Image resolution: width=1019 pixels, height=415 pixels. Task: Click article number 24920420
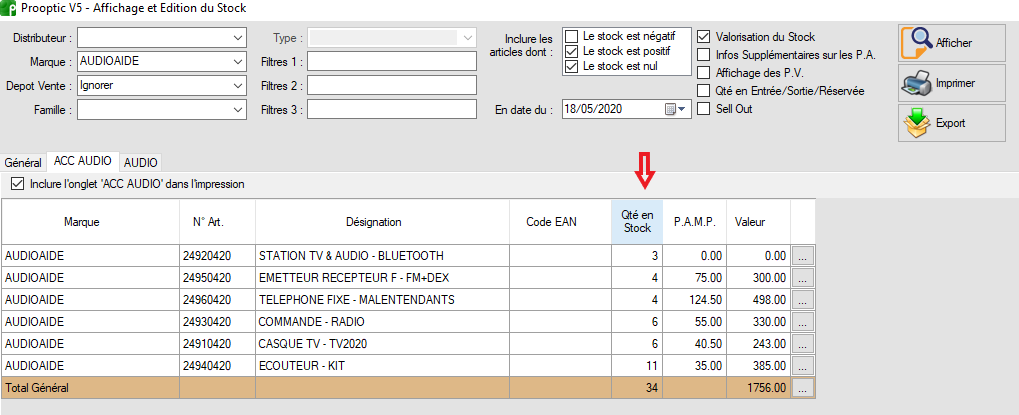(207, 255)
